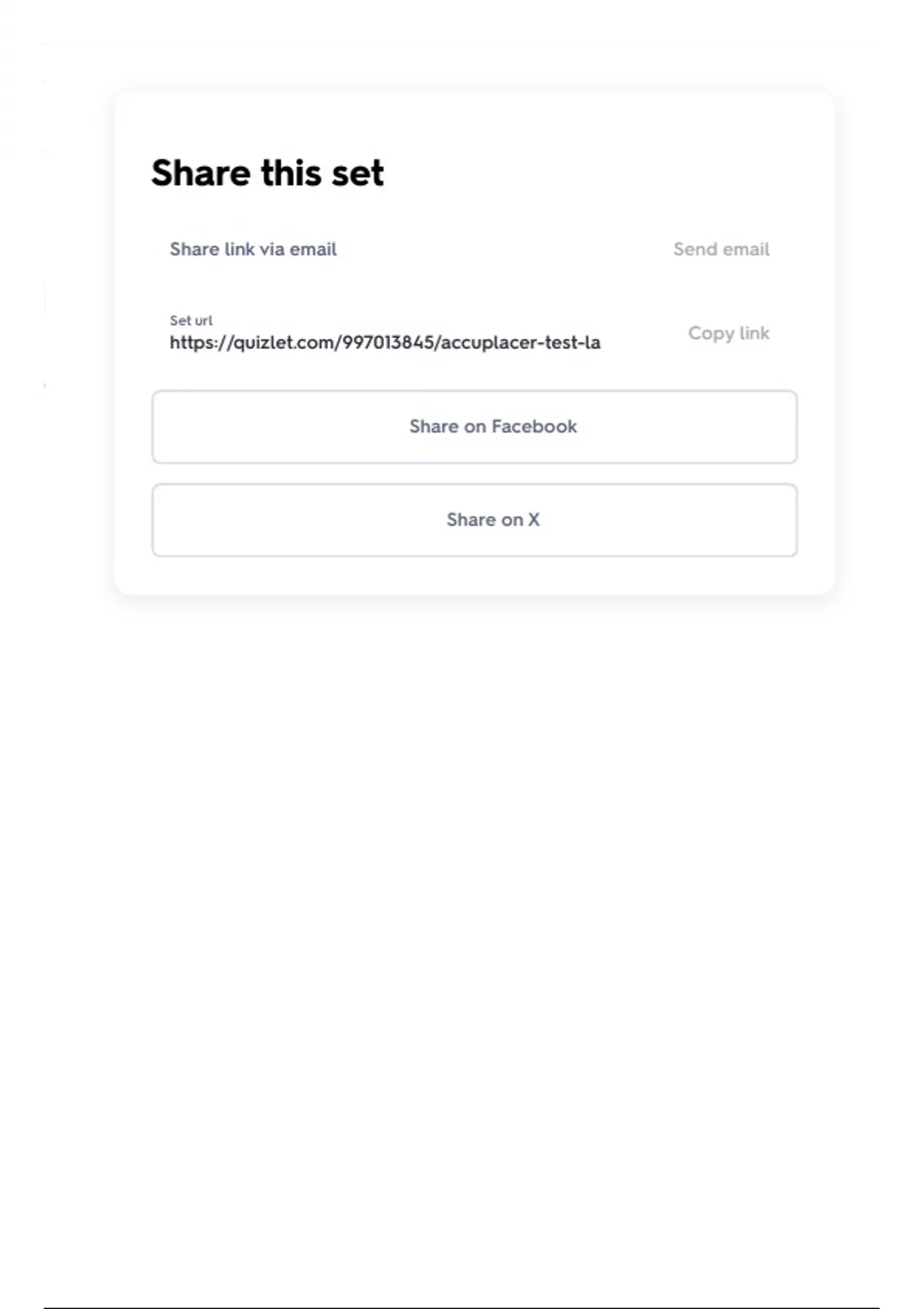
Task: Focus the Share link via email field
Action: [x=253, y=249]
